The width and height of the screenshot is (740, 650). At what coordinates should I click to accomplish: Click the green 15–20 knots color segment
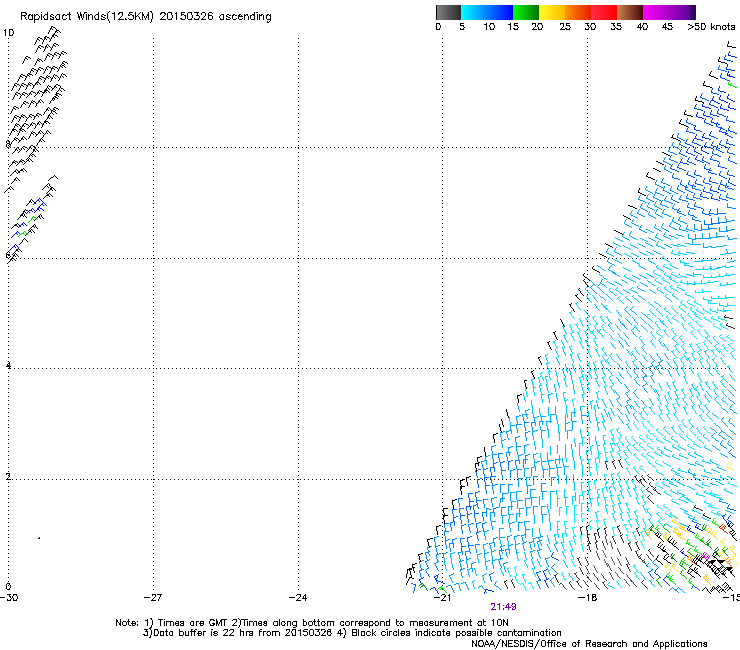click(526, 12)
